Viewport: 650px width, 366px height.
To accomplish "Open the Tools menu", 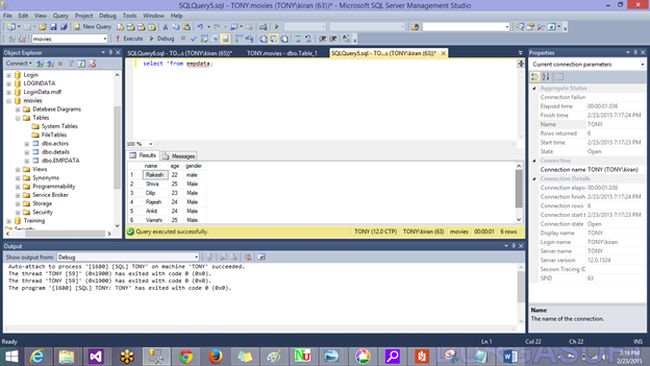I will 129,15.
